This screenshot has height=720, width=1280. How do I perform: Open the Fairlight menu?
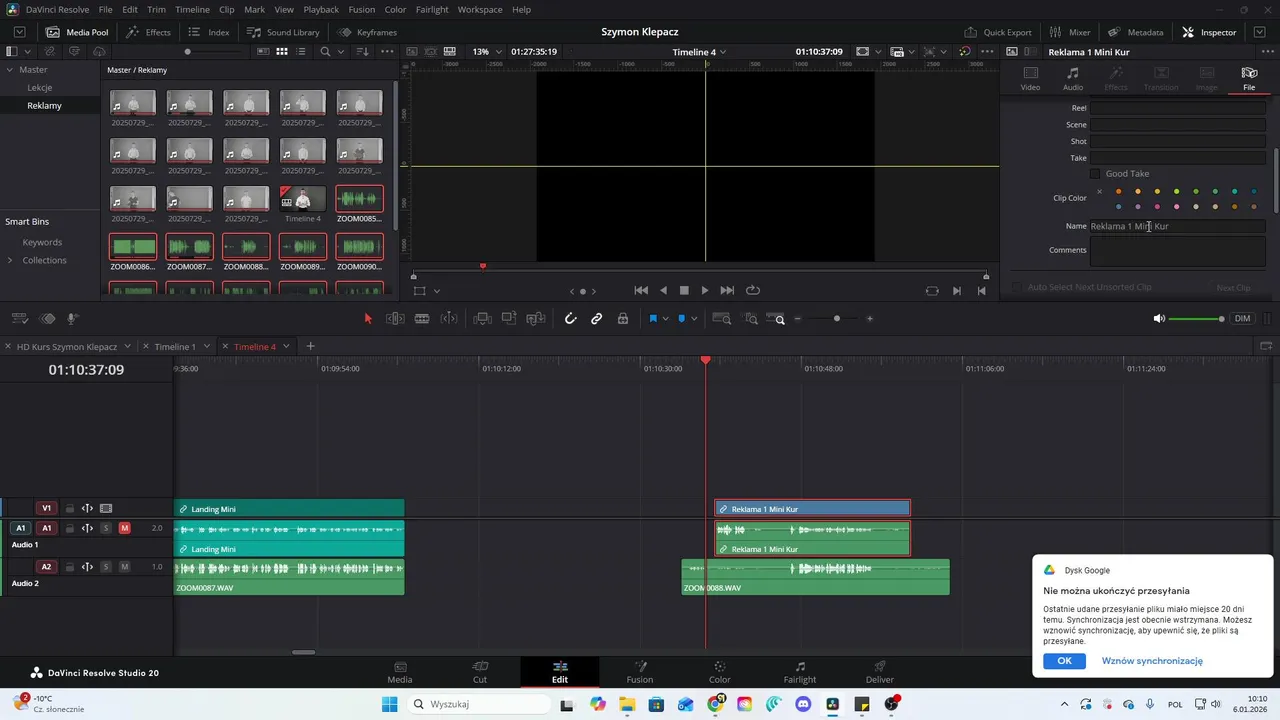tap(432, 9)
